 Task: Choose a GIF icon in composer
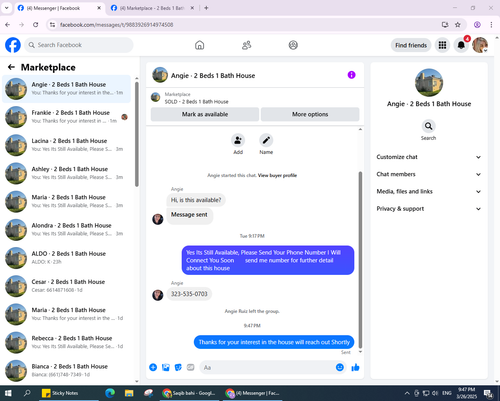[x=190, y=367]
